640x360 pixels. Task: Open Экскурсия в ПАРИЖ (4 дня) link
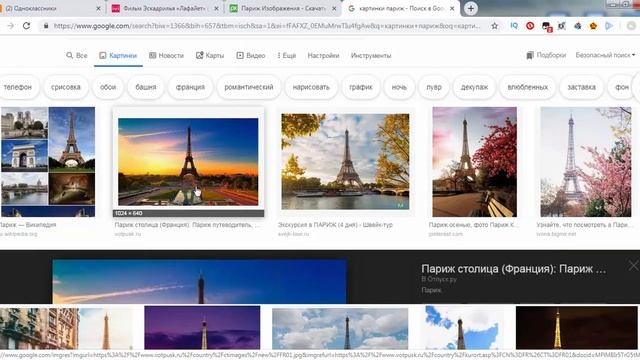[x=335, y=224]
